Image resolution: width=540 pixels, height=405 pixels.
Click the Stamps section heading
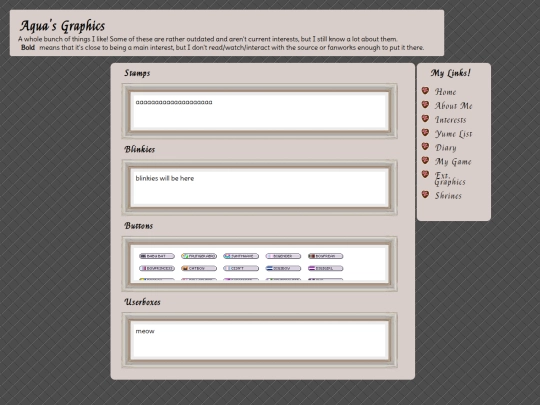tap(137, 73)
